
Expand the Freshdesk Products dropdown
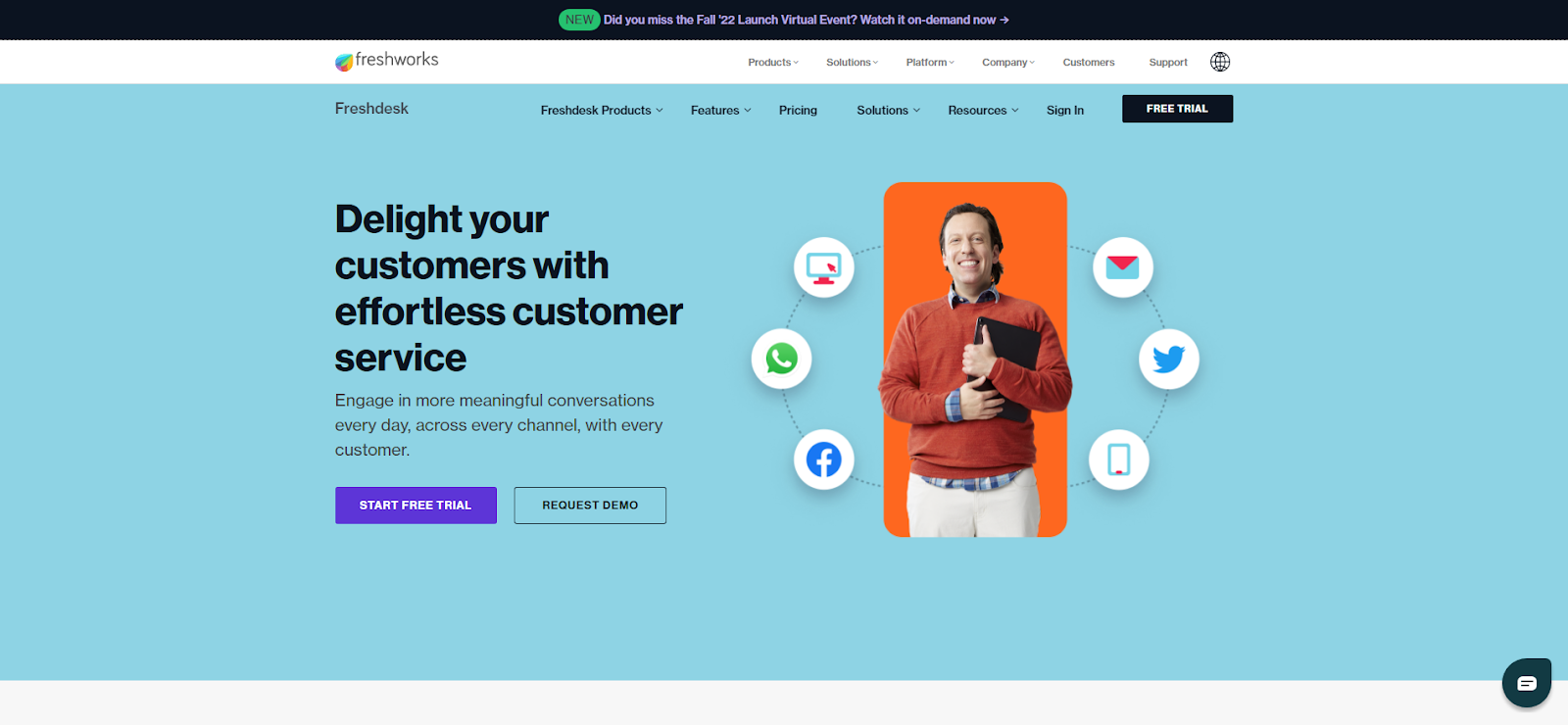(602, 111)
